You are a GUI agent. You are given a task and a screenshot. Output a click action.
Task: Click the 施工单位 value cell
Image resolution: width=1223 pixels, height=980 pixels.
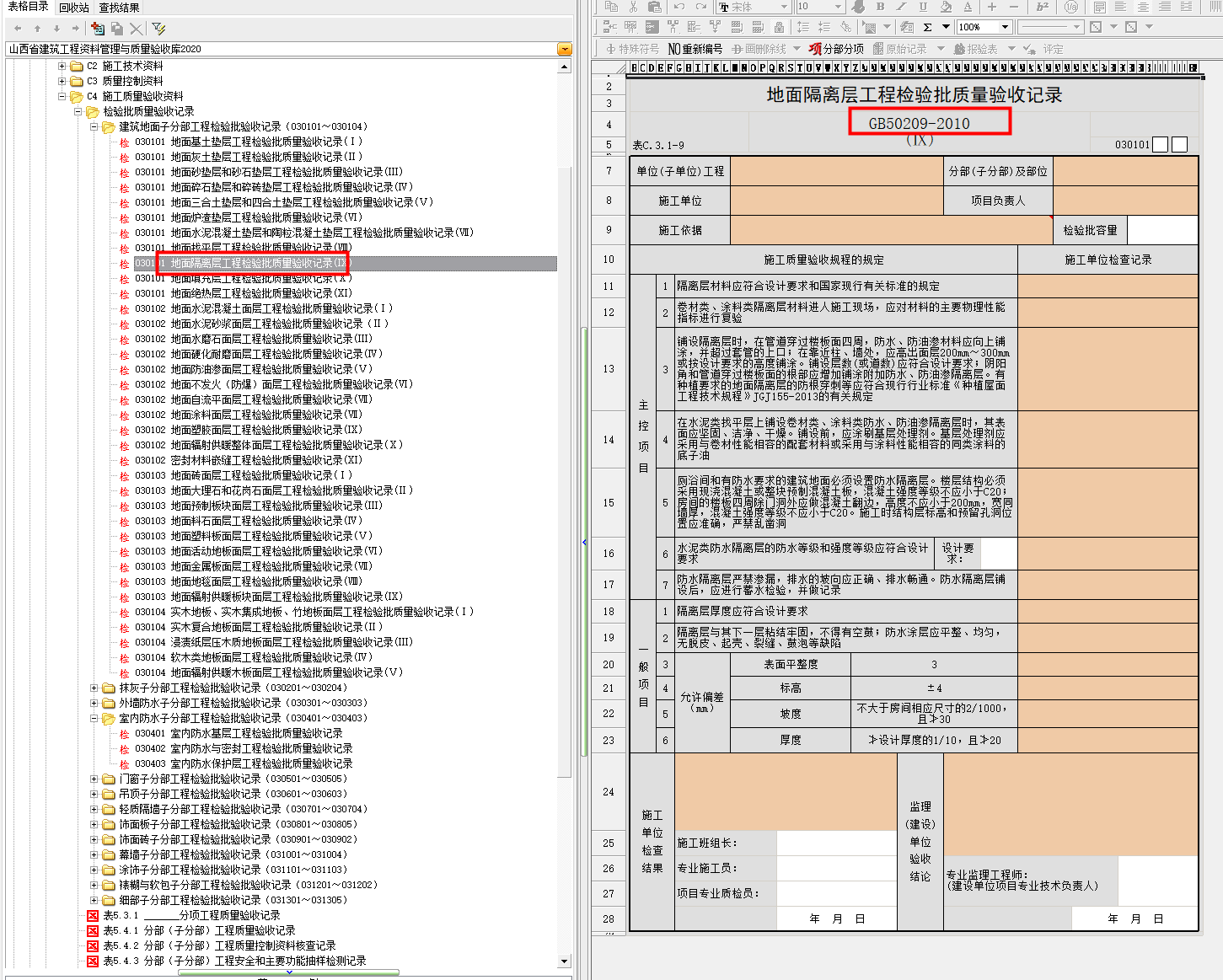[836, 201]
